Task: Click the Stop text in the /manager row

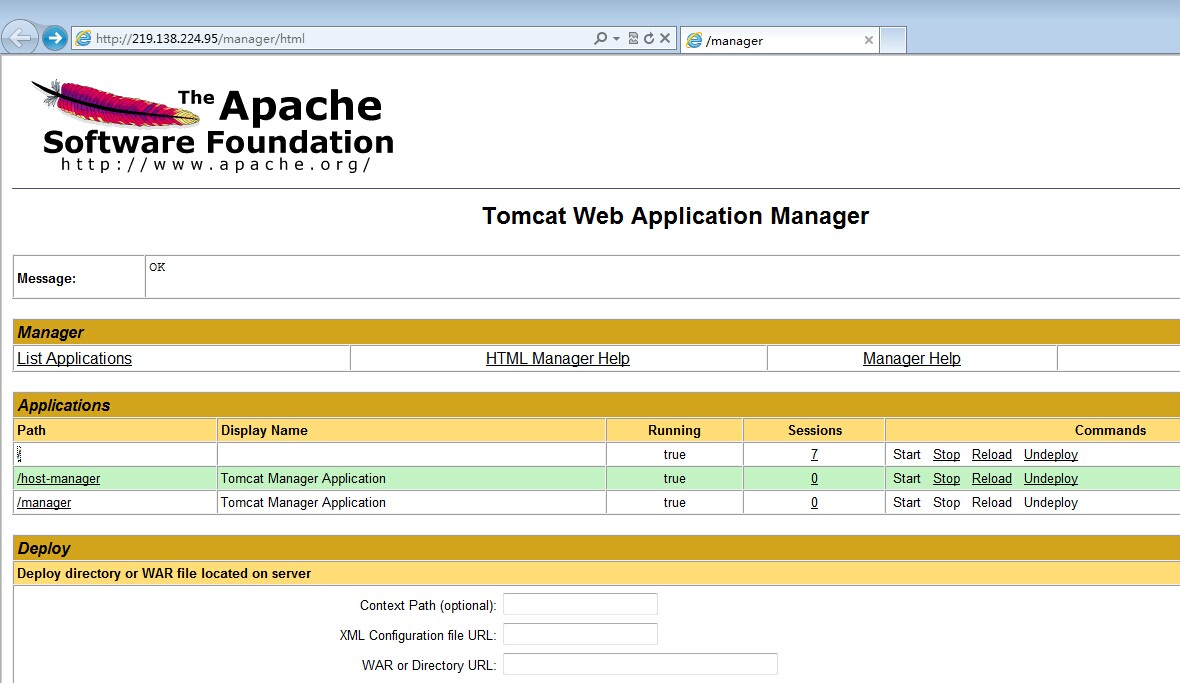Action: tap(947, 502)
